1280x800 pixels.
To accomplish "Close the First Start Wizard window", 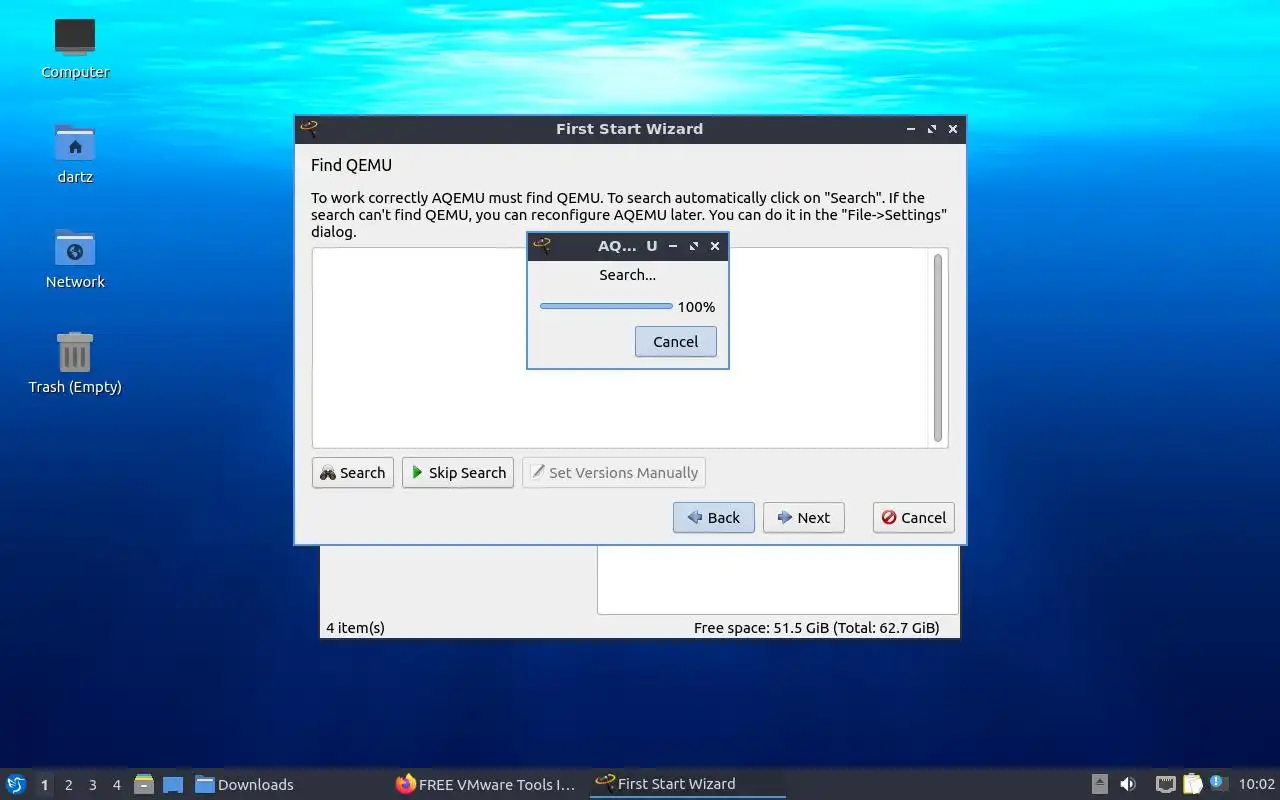I will click(x=953, y=129).
